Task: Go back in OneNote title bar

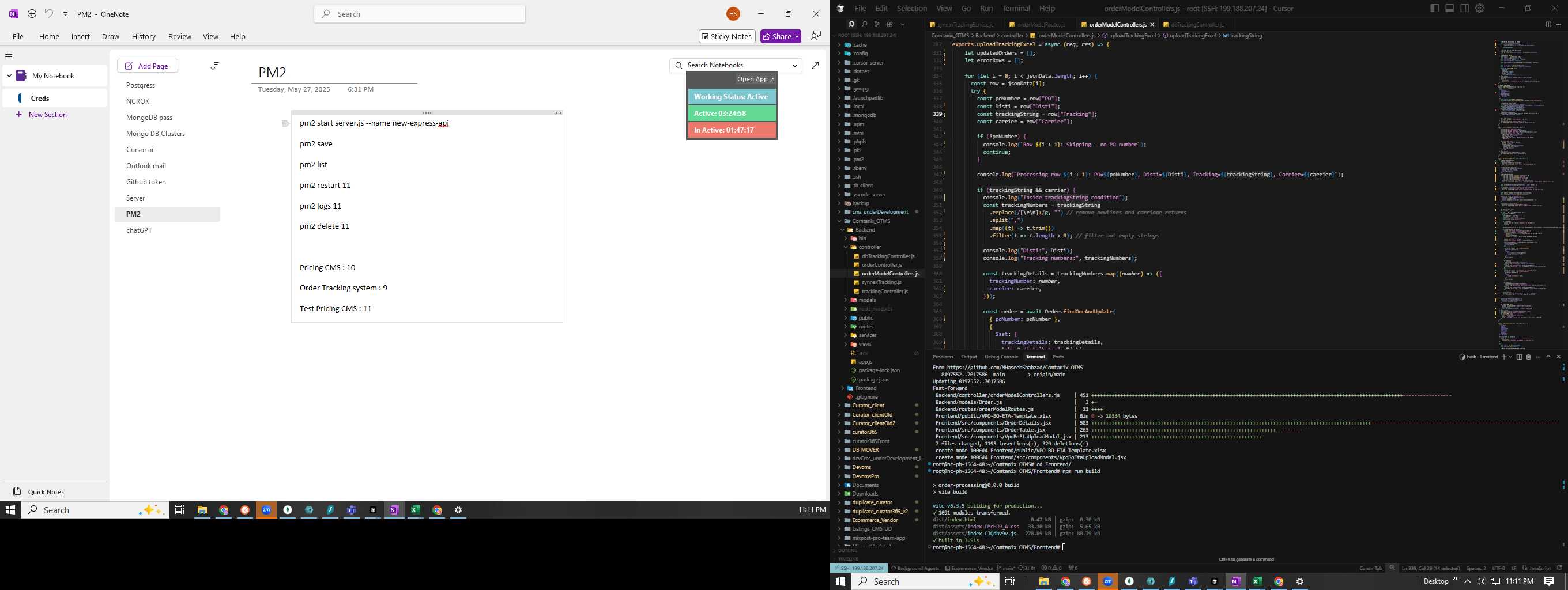Action: [x=32, y=13]
